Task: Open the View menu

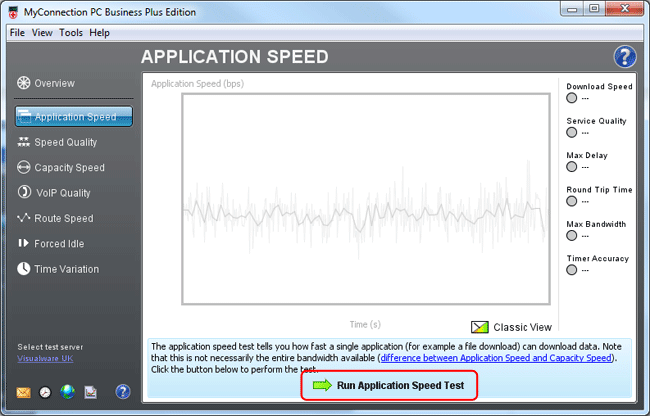Action: coord(42,33)
